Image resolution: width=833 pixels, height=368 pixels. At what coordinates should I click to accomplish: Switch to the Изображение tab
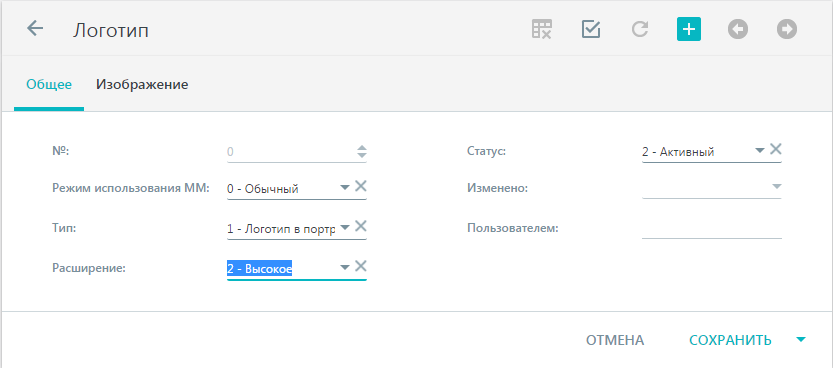[142, 84]
